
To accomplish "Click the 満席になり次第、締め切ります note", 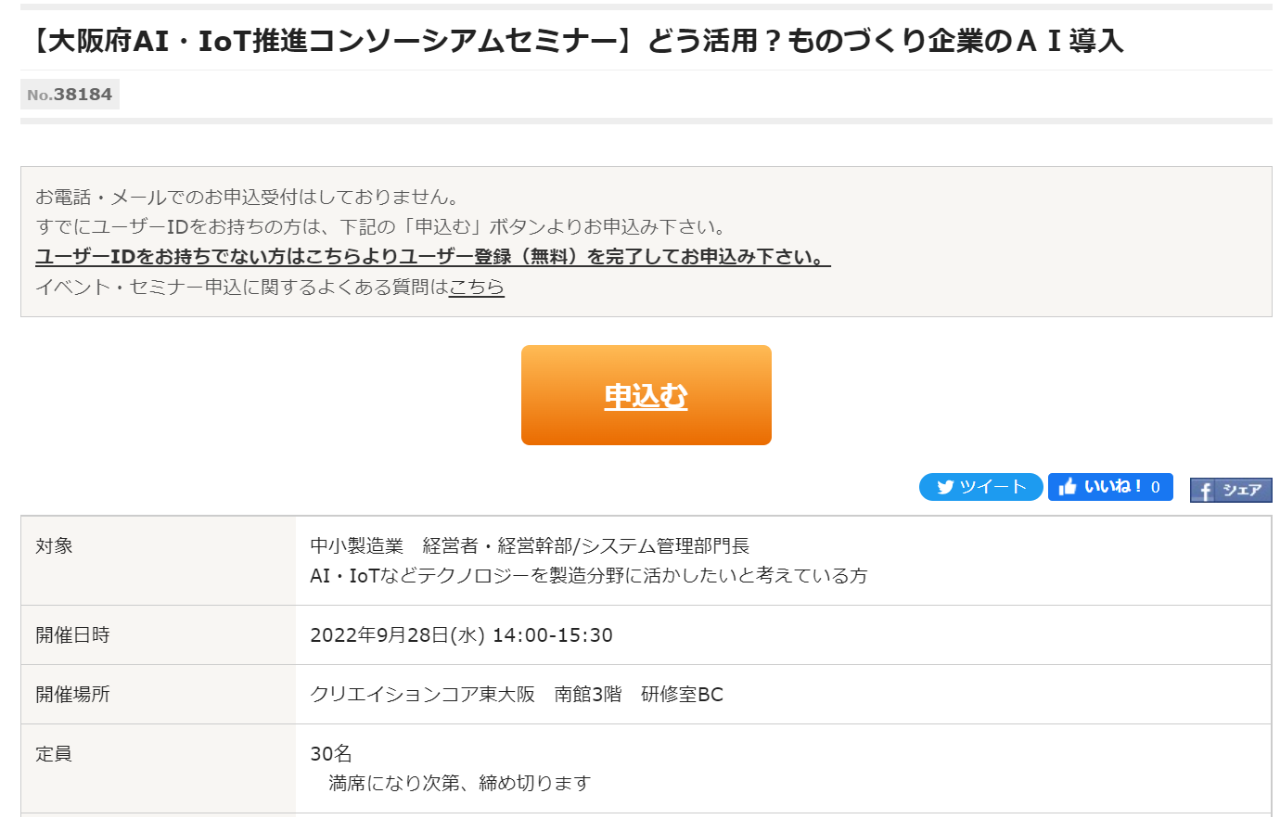I will pos(460,783).
